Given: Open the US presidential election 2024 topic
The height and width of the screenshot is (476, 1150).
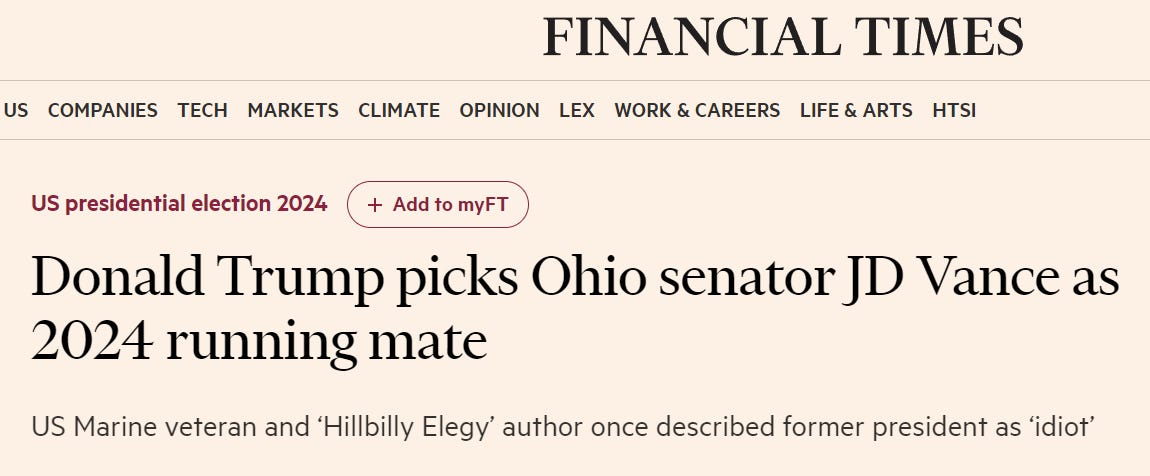Looking at the screenshot, I should tap(179, 204).
